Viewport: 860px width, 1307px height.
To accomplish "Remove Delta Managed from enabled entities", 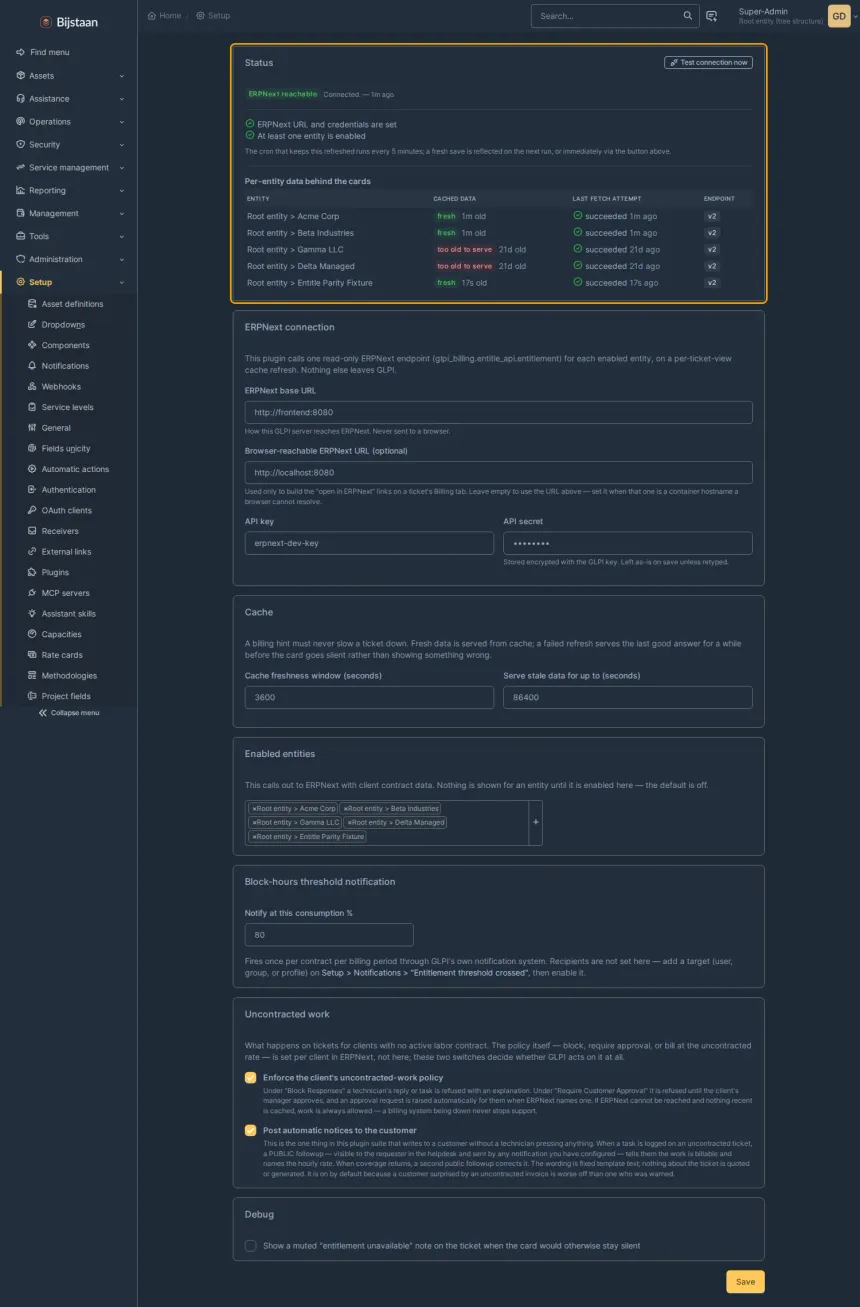I will click(349, 823).
